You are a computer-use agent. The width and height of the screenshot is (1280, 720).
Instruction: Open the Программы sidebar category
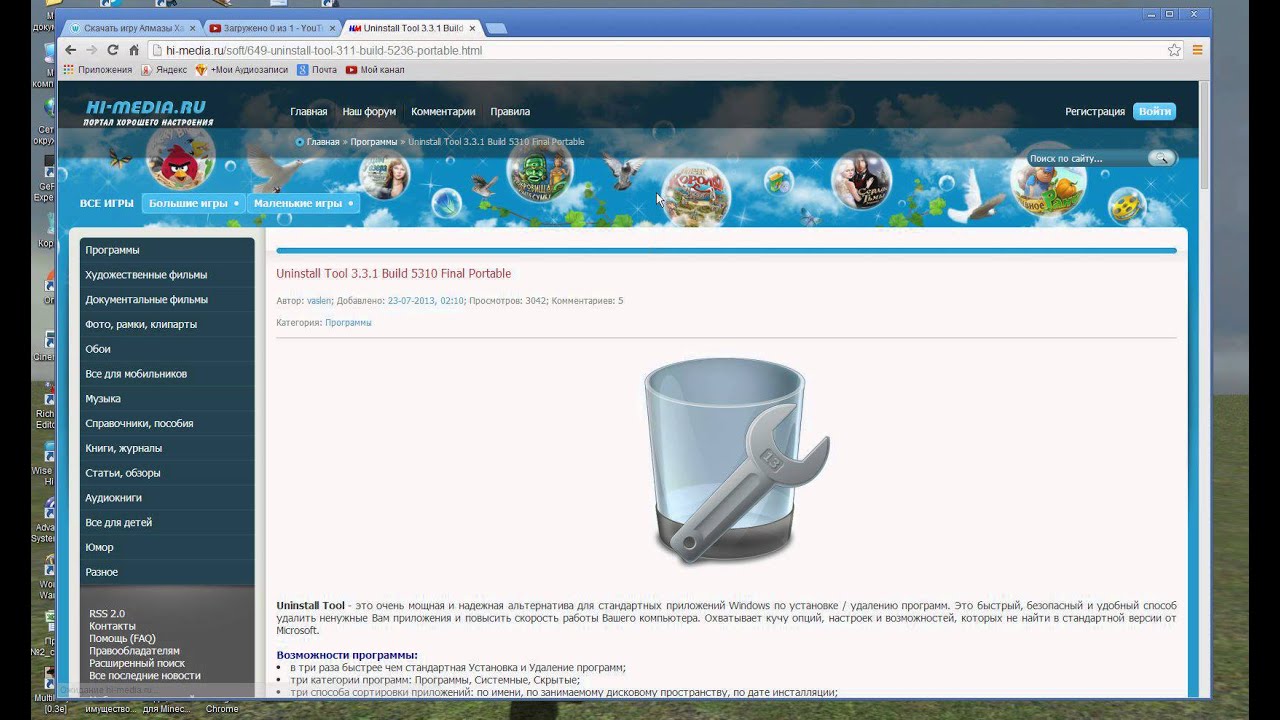click(167, 250)
